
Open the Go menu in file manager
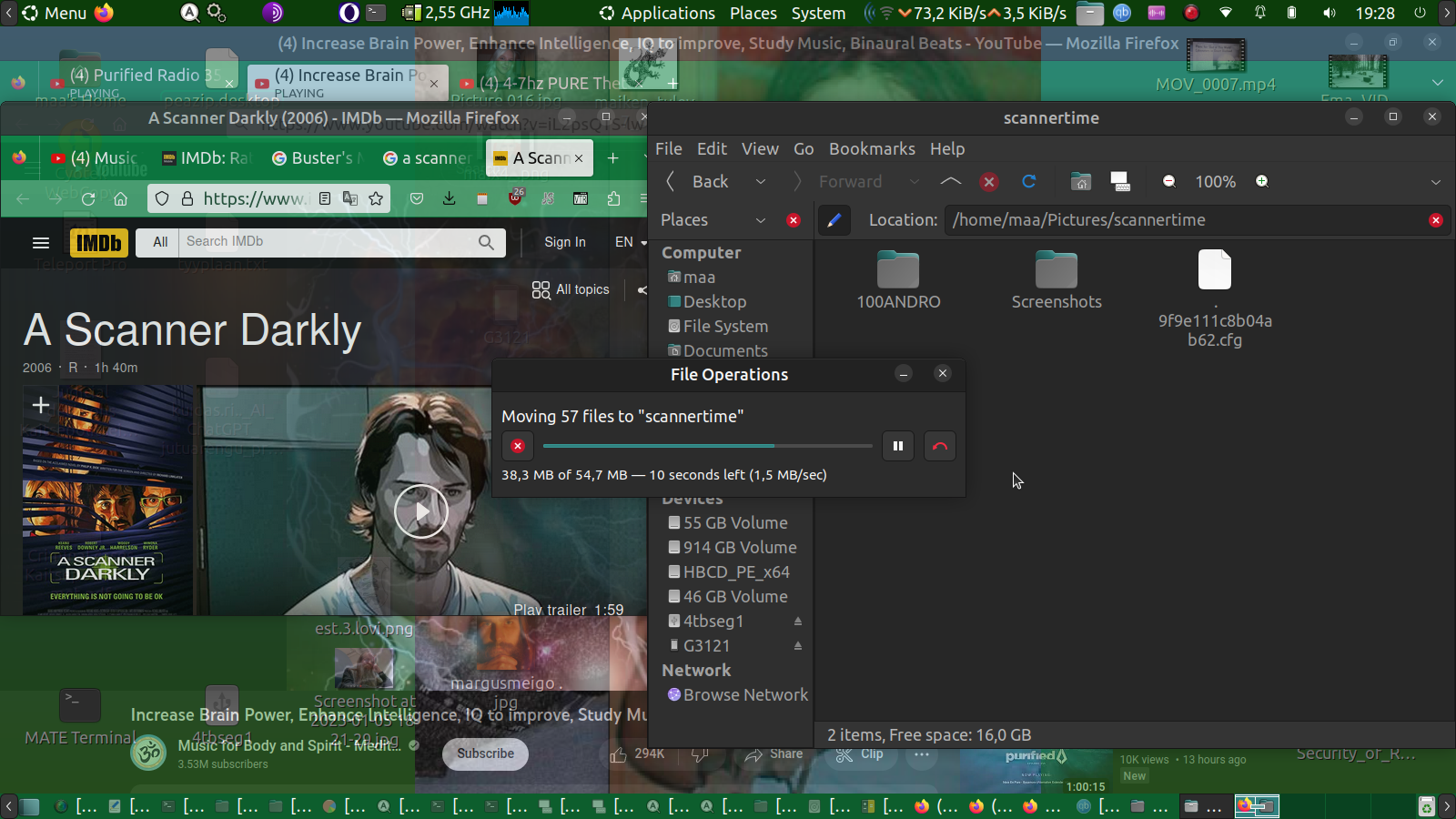[x=804, y=149]
